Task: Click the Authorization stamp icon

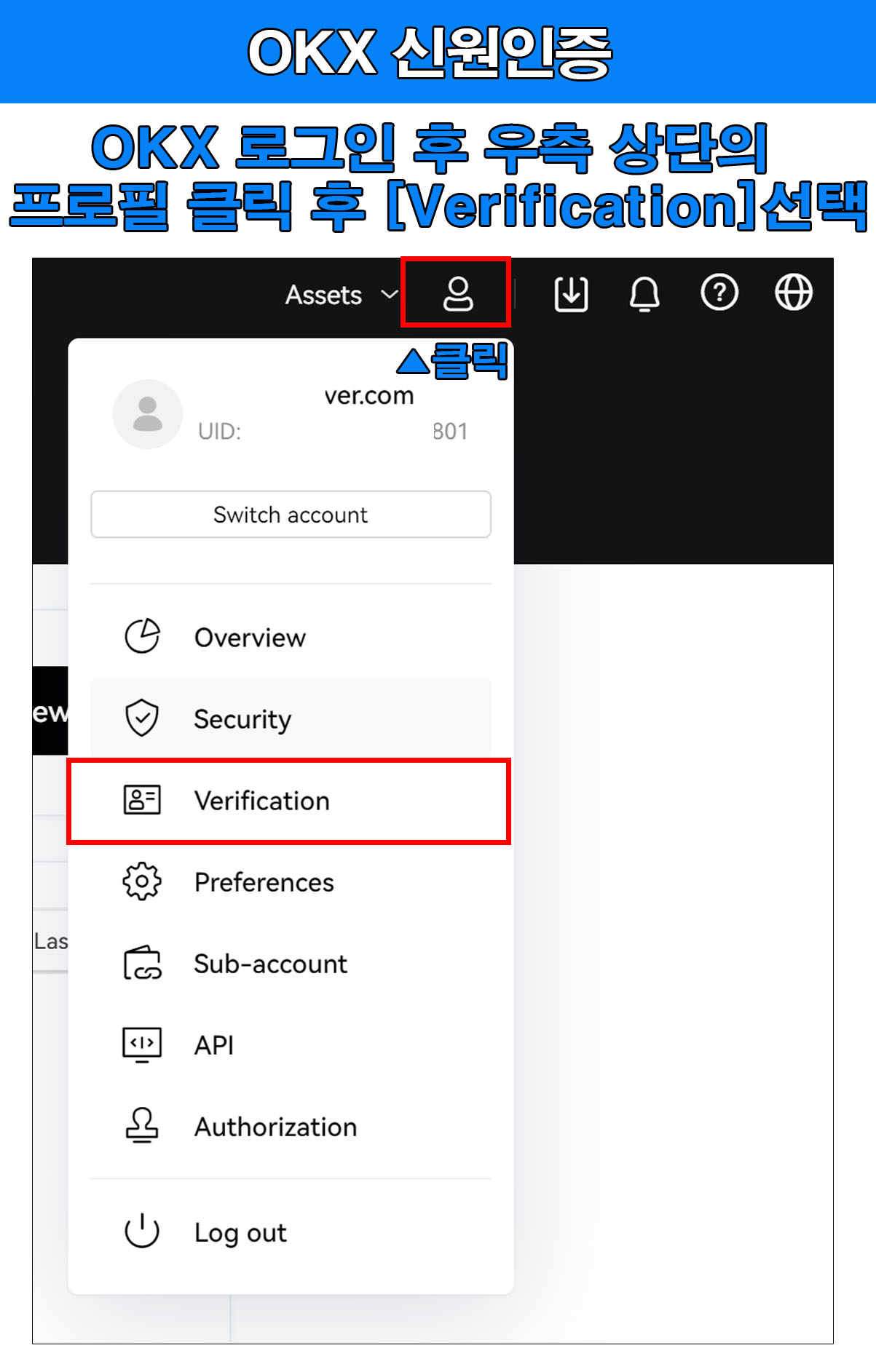Action: click(142, 1126)
